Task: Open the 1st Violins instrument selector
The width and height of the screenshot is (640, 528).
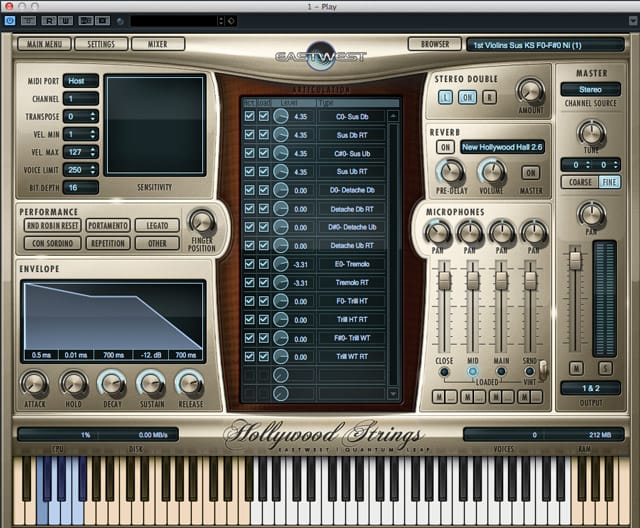Action: 545,45
